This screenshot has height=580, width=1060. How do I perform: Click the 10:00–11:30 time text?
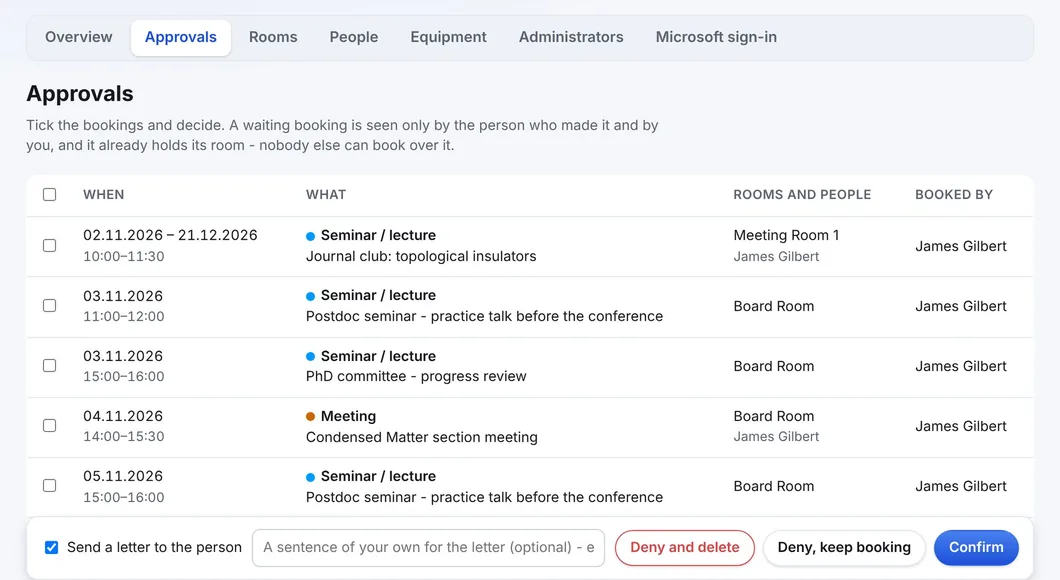point(124,256)
